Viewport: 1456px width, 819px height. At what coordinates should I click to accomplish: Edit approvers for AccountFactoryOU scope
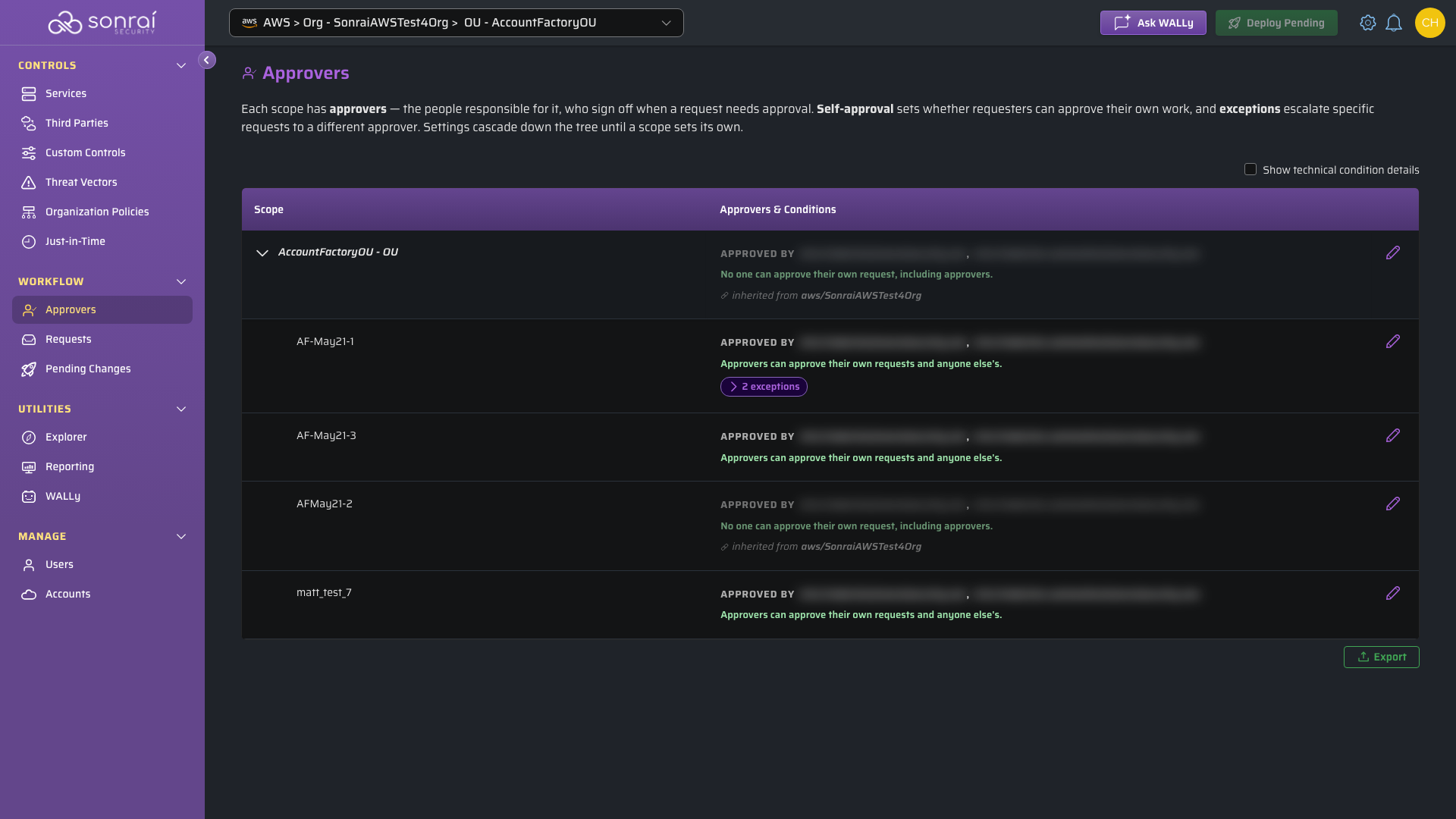click(x=1393, y=253)
